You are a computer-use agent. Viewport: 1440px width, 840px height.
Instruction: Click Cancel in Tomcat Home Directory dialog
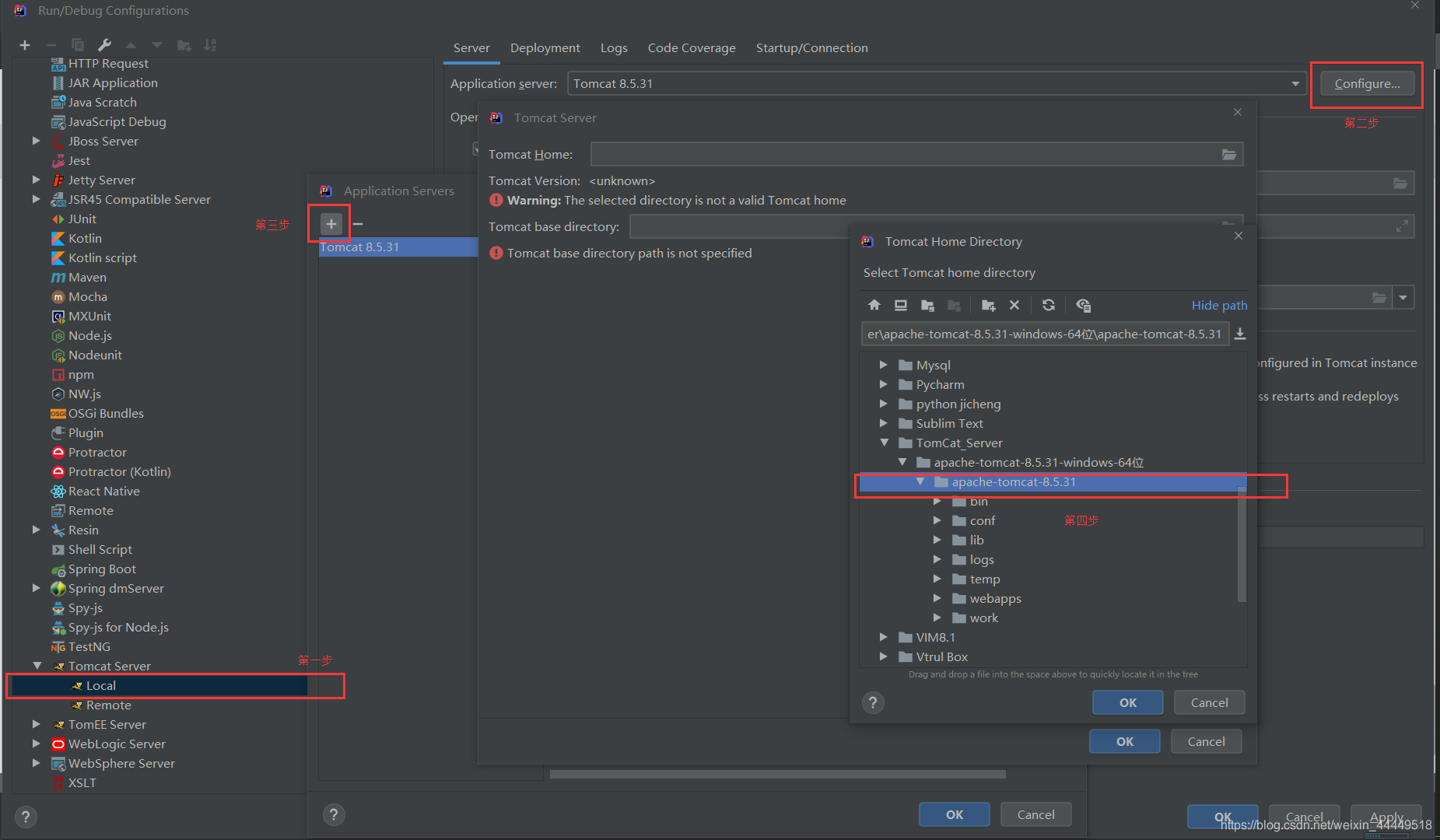coord(1209,702)
